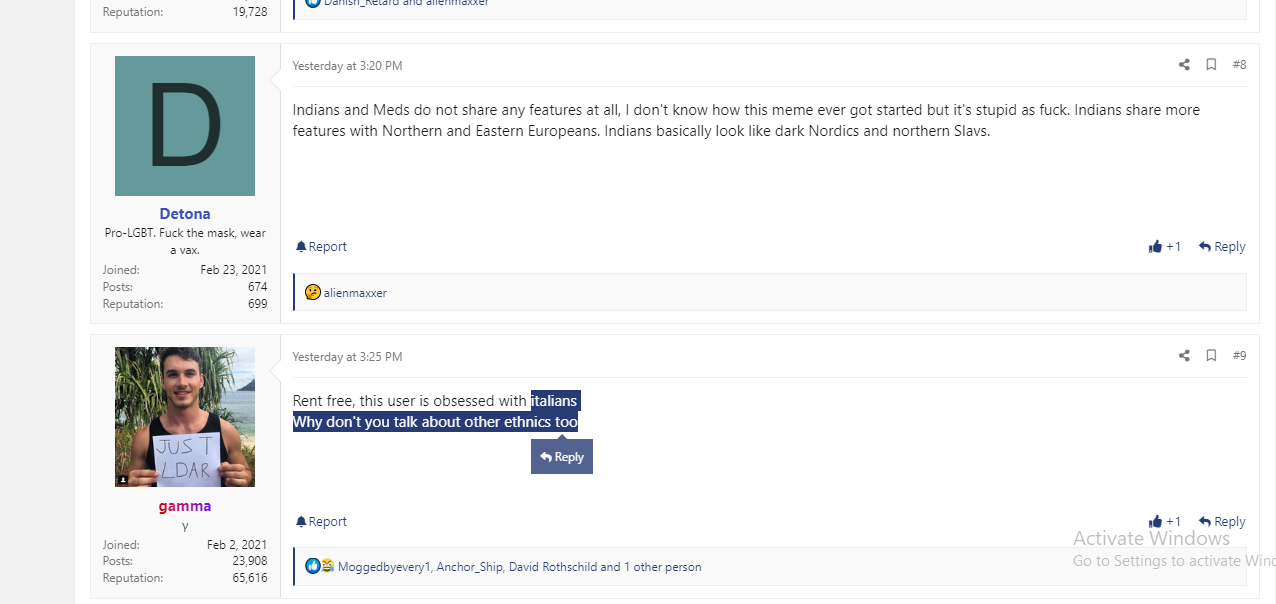Show '1 other person' who reacted
This screenshot has width=1276, height=604.
coord(663,567)
